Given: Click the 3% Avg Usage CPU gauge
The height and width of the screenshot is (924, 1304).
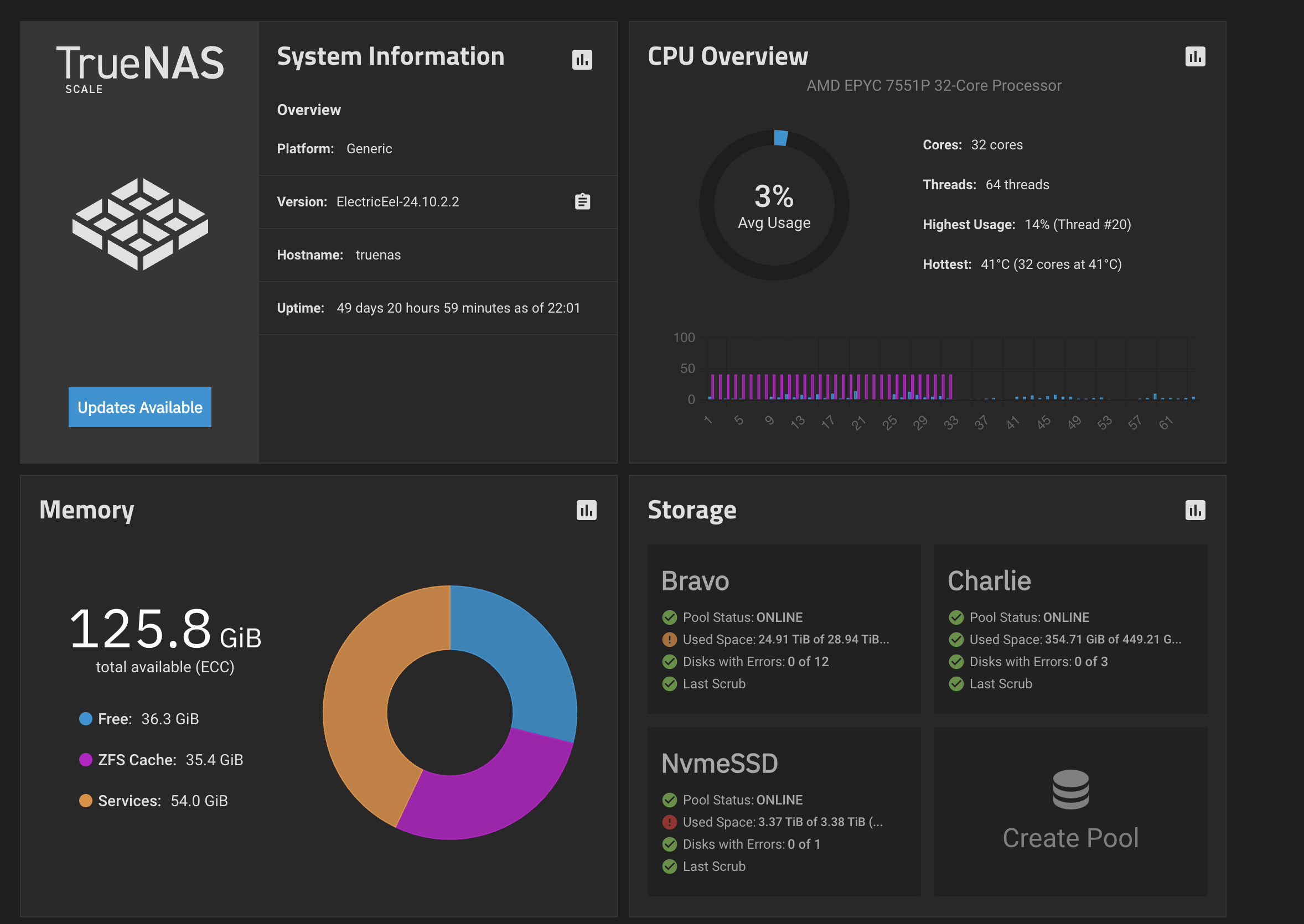Looking at the screenshot, I should [x=774, y=205].
